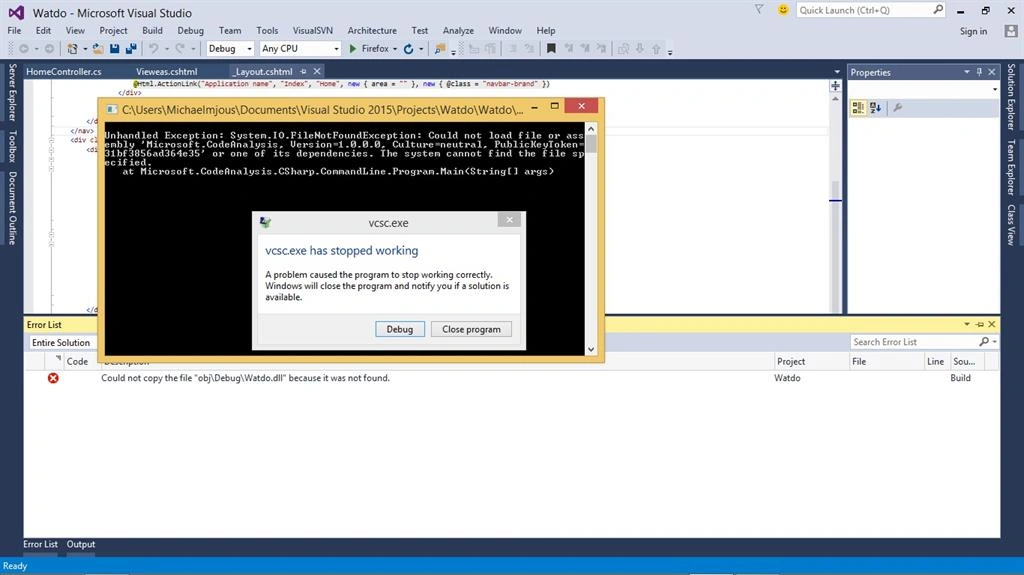This screenshot has height=575, width=1024.
Task: Click the Alphabetical sort icon in Properties
Action: tap(876, 108)
